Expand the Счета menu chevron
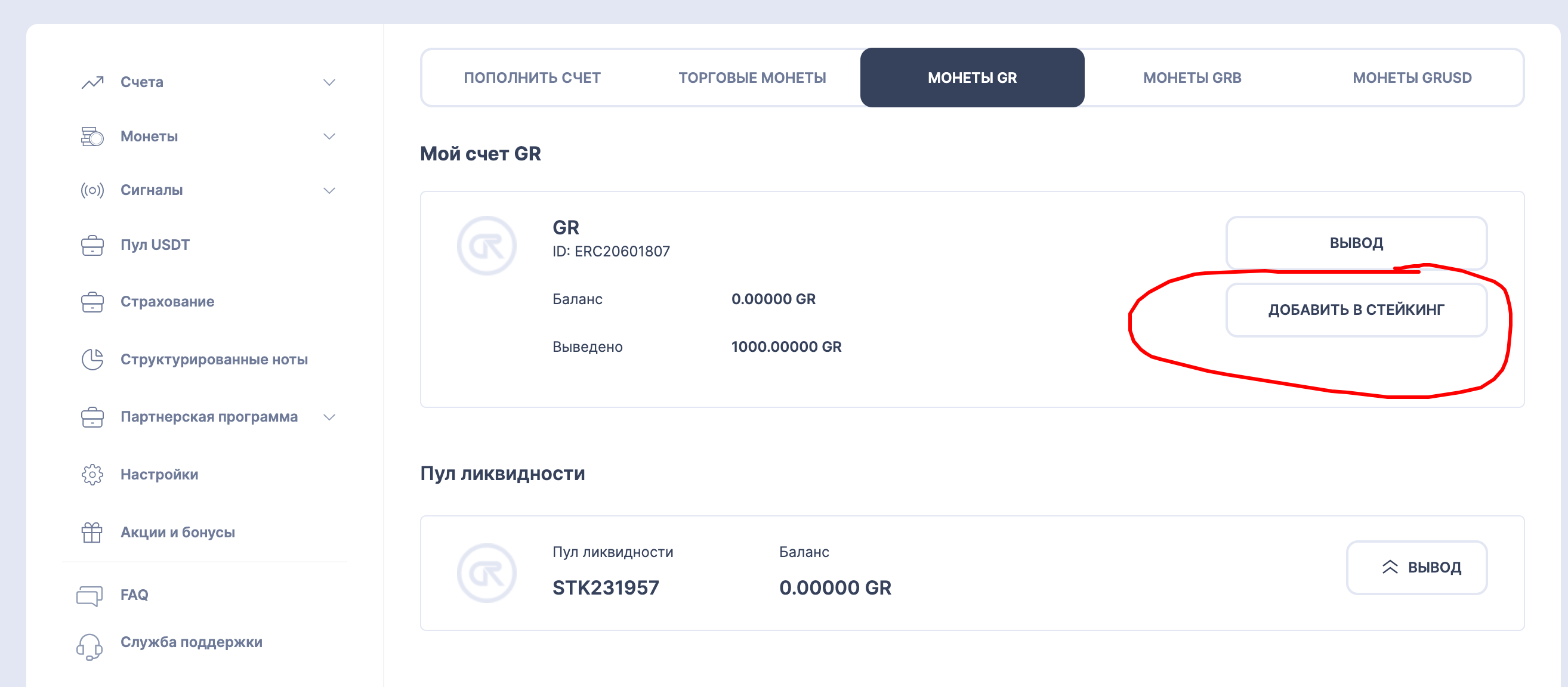The height and width of the screenshot is (687, 1568). pyautogui.click(x=329, y=82)
